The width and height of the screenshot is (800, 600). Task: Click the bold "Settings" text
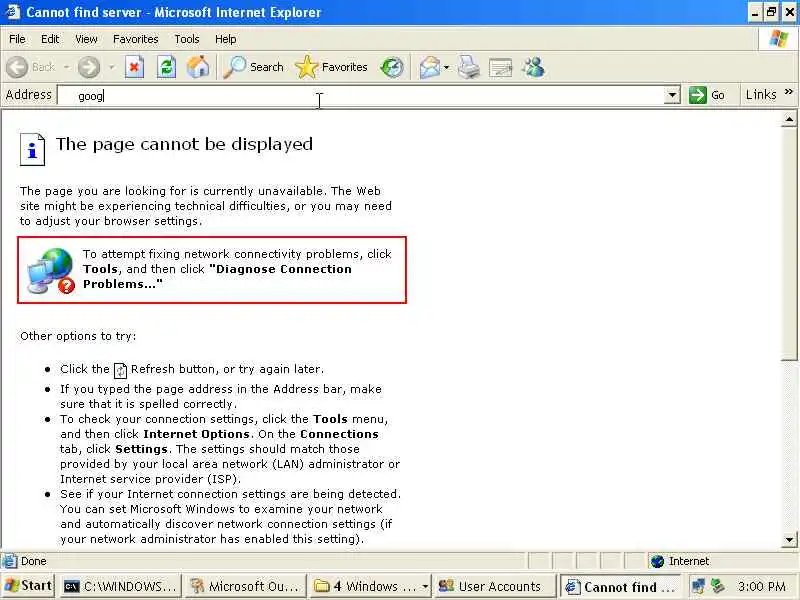click(x=141, y=449)
